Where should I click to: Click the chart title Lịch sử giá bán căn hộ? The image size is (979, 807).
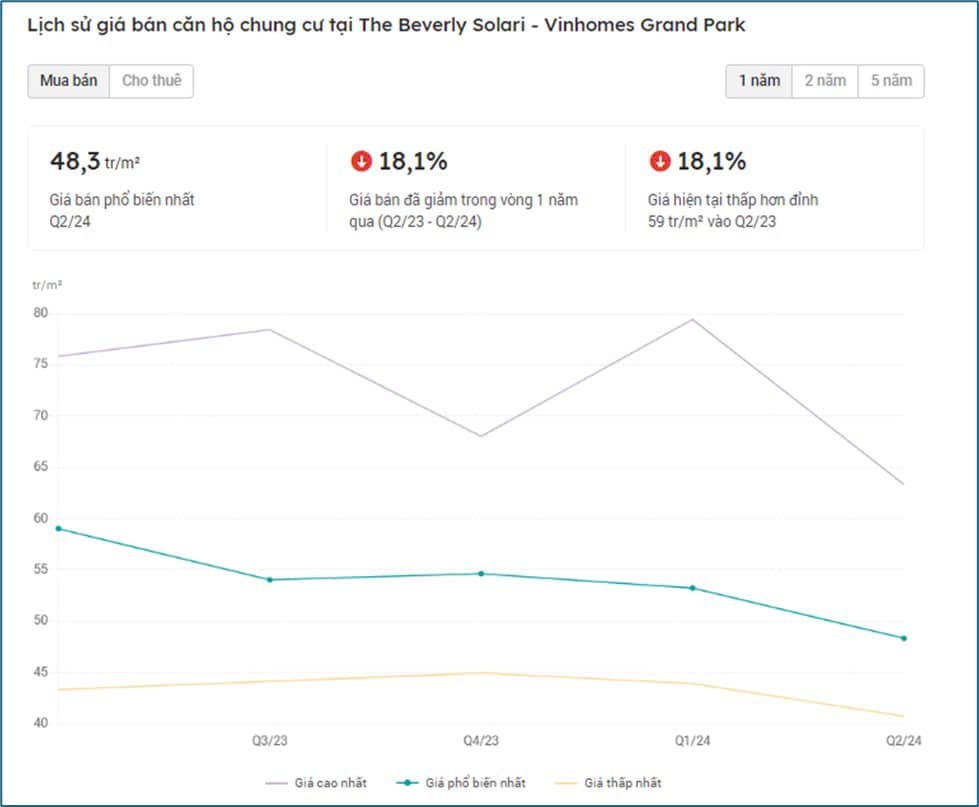coord(386,25)
